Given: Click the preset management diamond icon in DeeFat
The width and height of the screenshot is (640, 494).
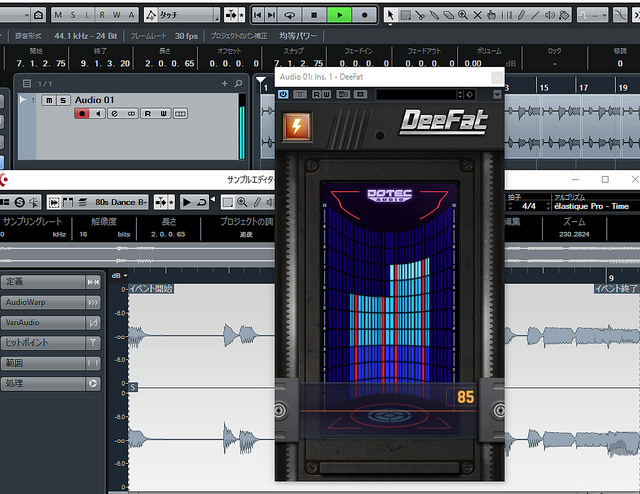Looking at the screenshot, I should click(470, 95).
